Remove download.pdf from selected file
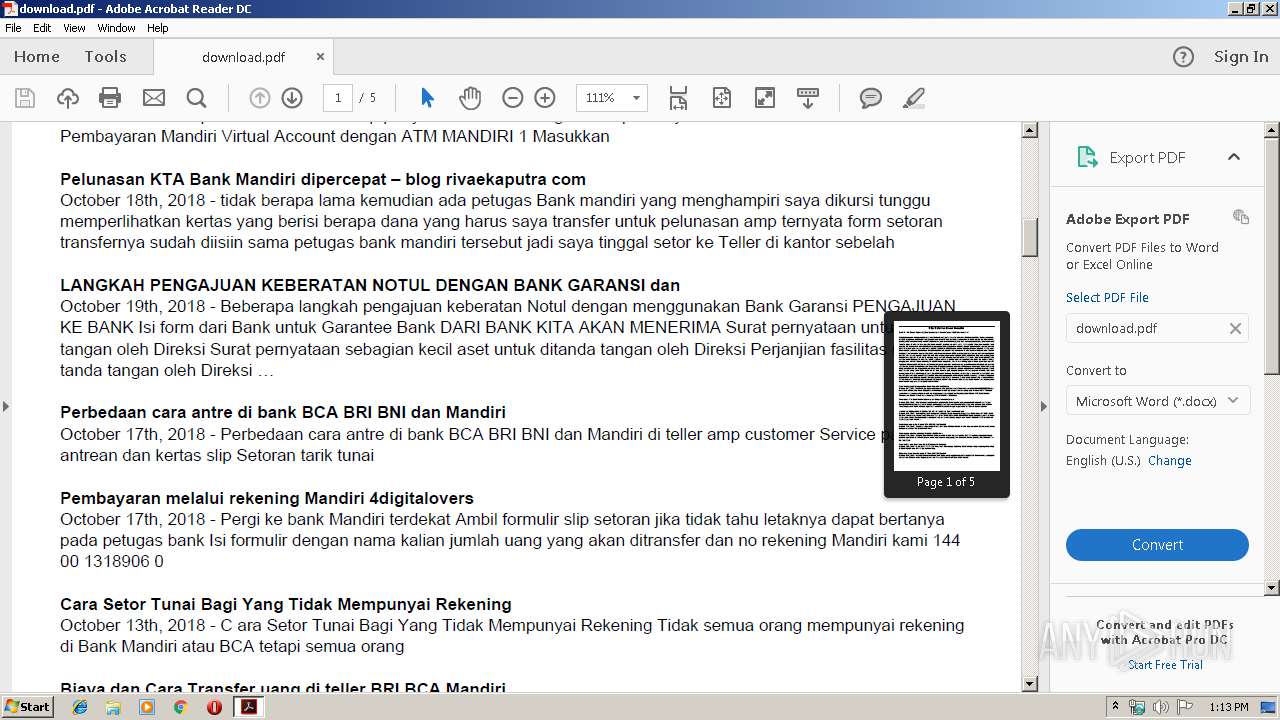1280x720 pixels. (x=1235, y=328)
